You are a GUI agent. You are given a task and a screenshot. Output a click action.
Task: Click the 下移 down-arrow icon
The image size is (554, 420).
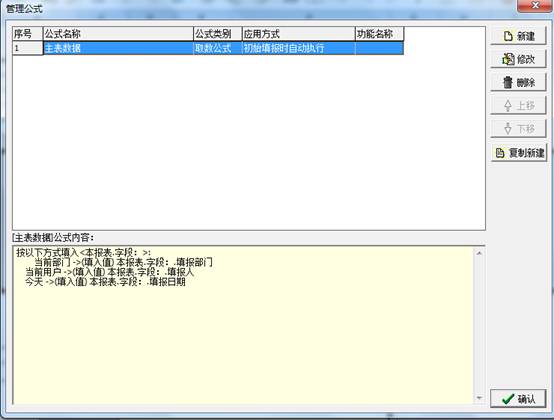pos(508,128)
